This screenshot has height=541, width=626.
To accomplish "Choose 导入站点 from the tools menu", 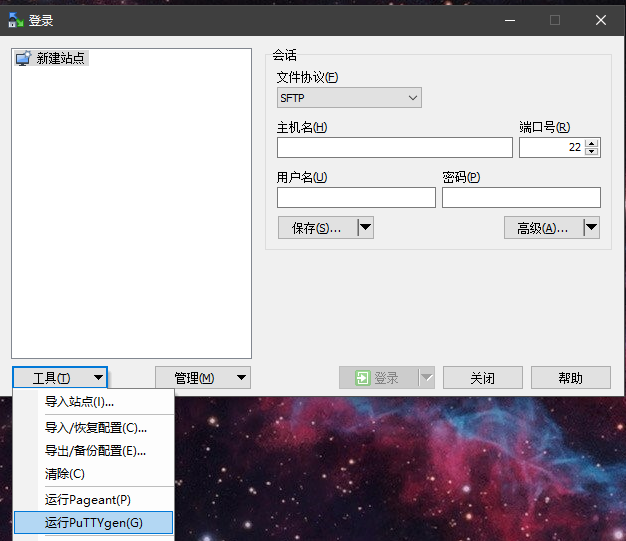I will (80, 402).
